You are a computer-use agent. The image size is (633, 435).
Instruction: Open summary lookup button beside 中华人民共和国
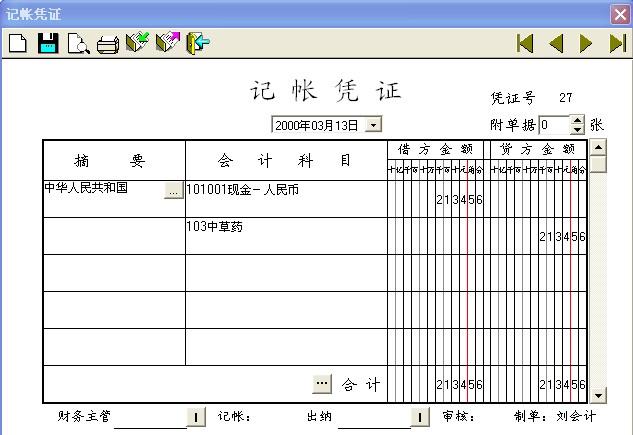click(x=174, y=190)
